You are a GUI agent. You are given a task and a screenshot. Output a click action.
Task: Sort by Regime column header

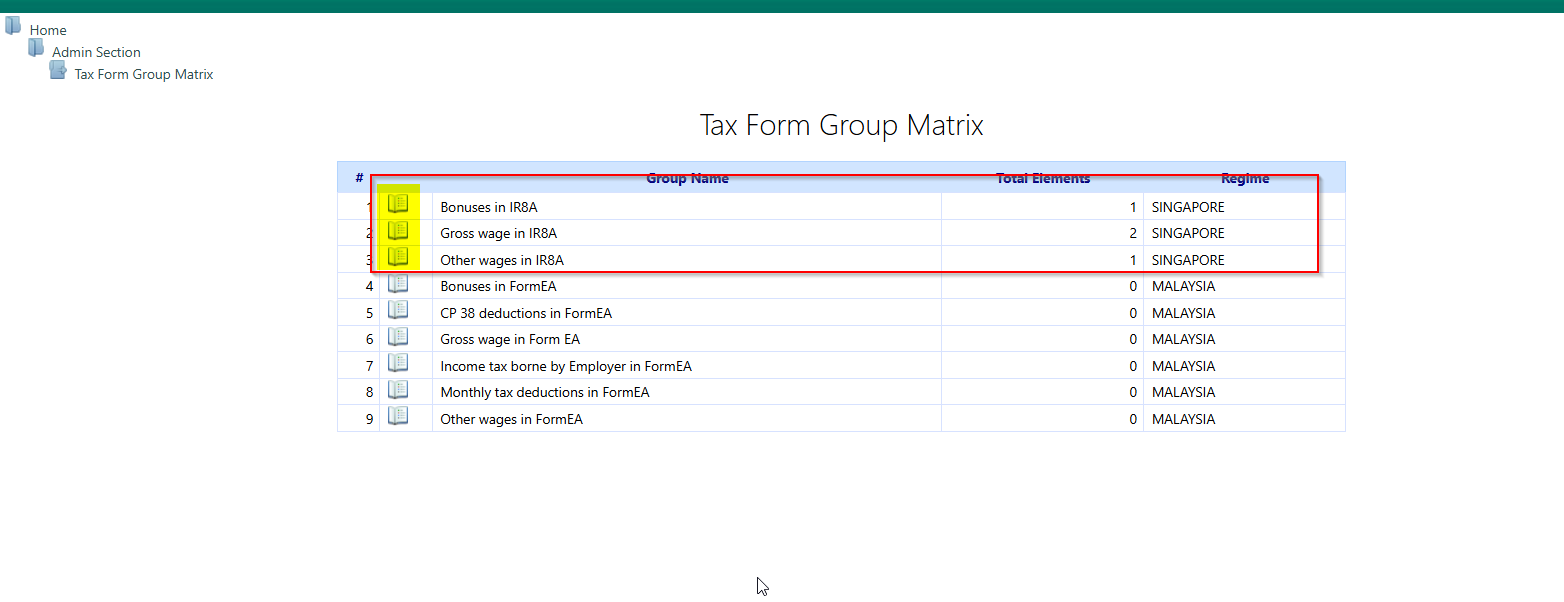click(x=1244, y=179)
